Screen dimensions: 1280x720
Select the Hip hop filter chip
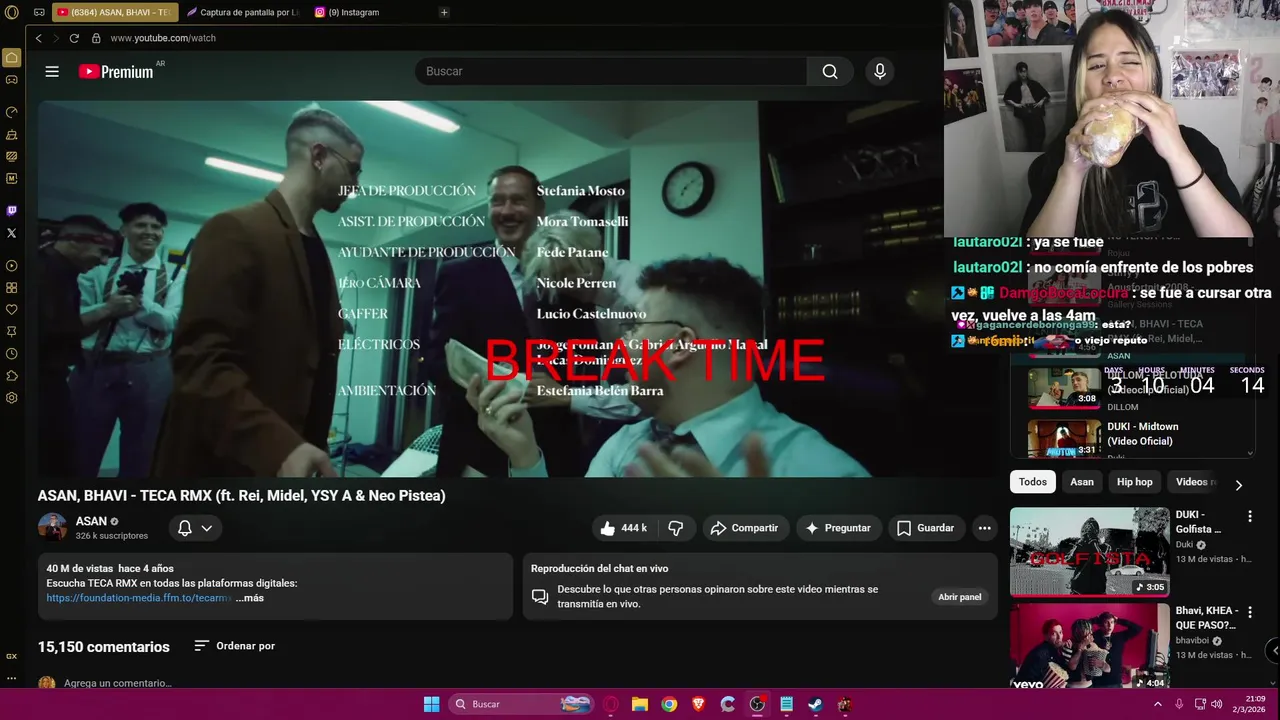tap(1135, 482)
